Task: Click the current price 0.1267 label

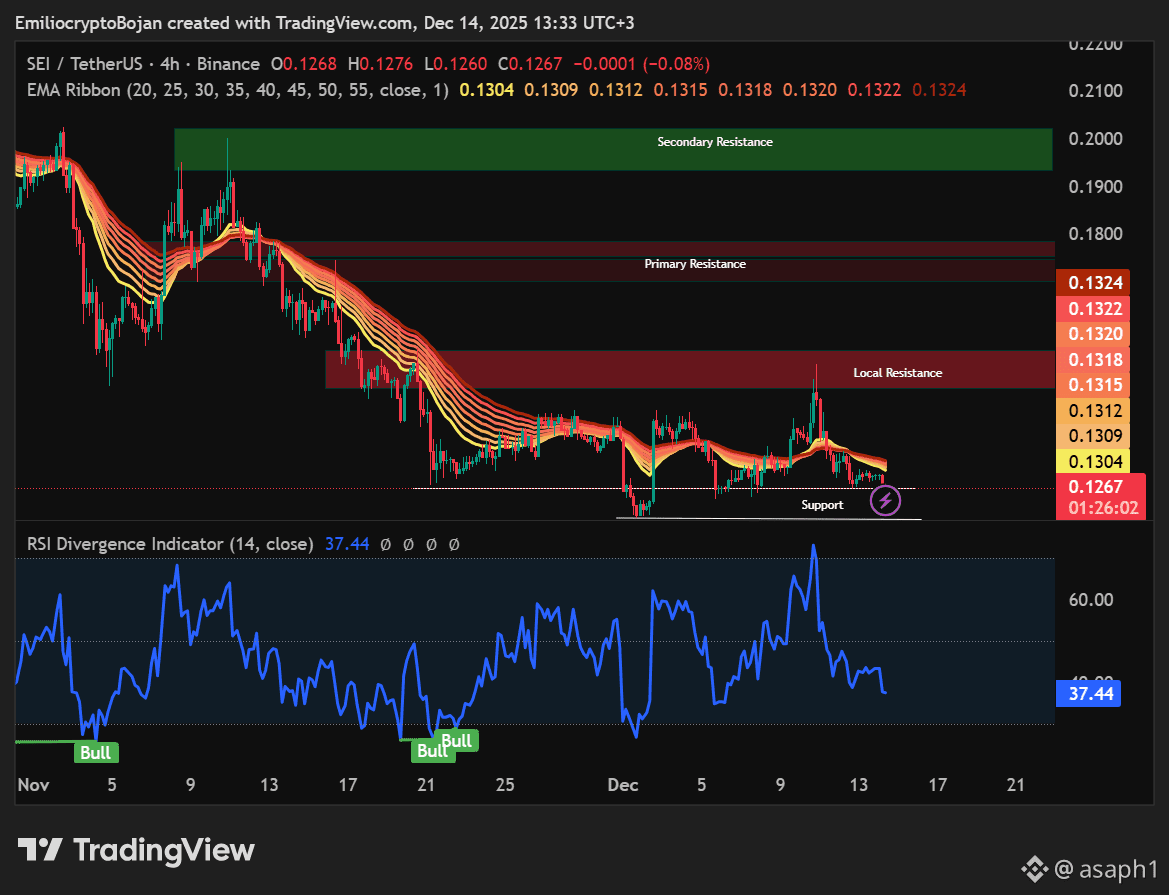Action: pos(1100,487)
